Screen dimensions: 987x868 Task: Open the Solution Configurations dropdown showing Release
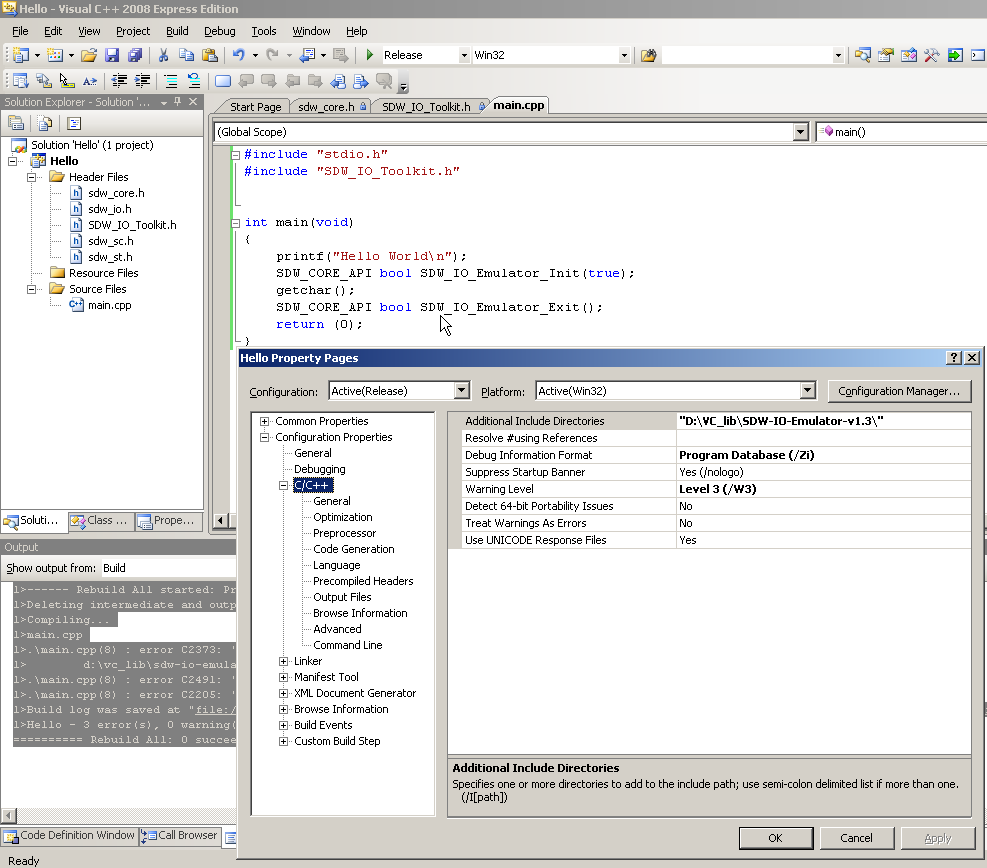(464, 55)
